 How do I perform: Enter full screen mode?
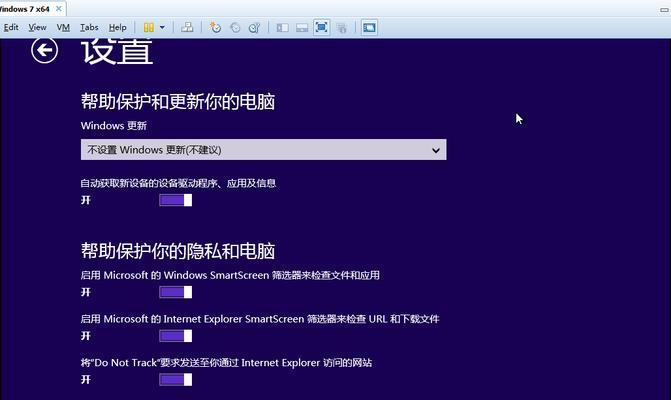tap(321, 28)
